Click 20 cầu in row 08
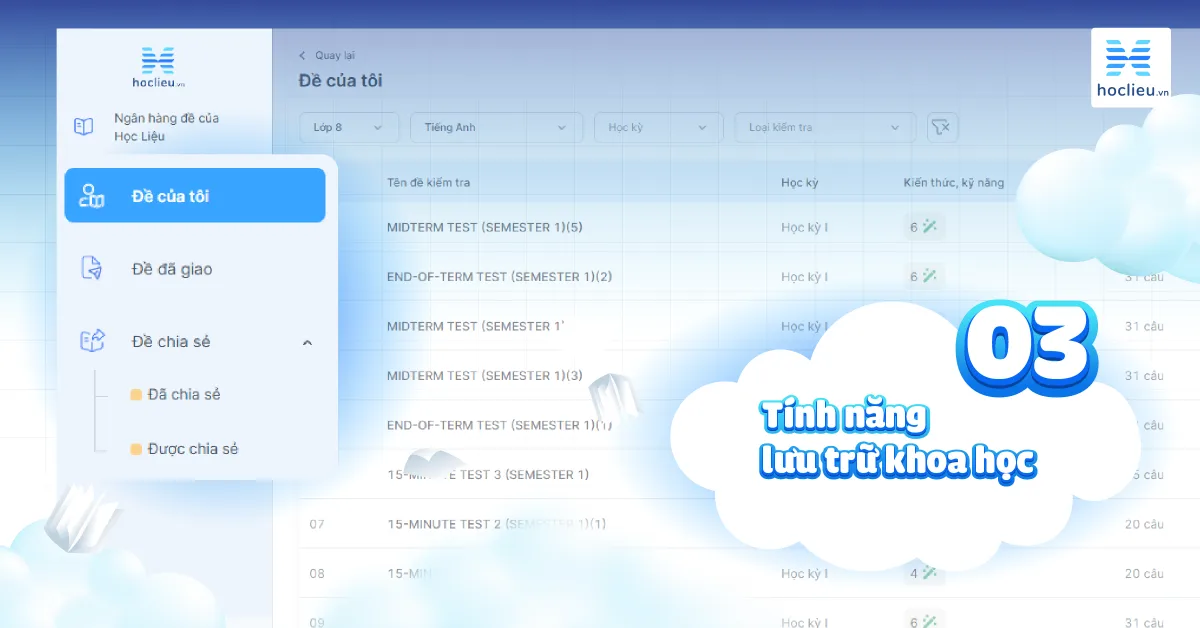Image resolution: width=1200 pixels, height=628 pixels. [1144, 573]
